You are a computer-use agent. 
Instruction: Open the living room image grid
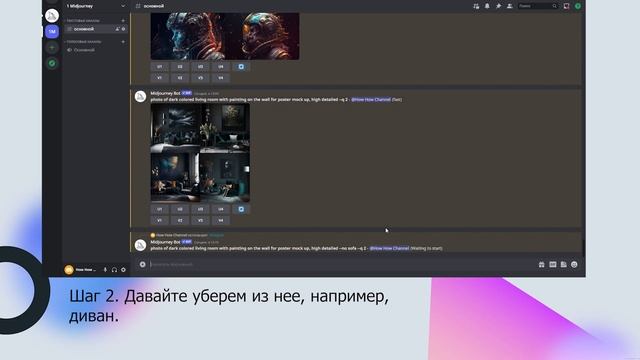click(200, 153)
